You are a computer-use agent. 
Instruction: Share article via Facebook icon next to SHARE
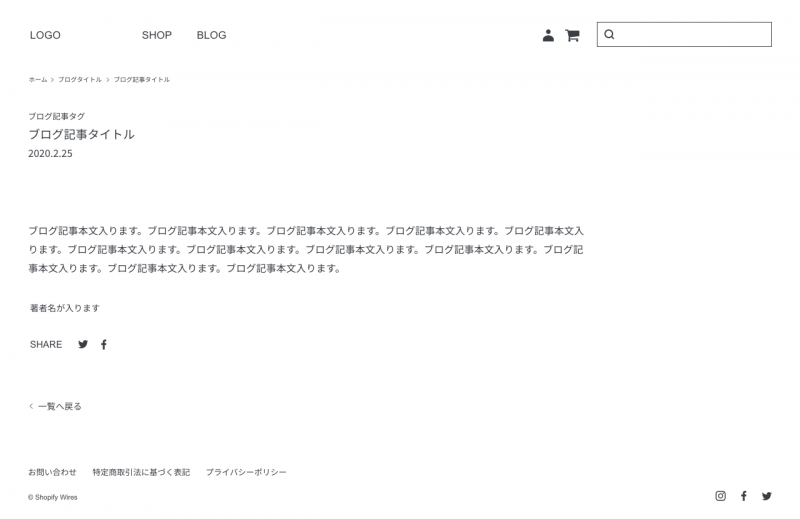pos(104,344)
